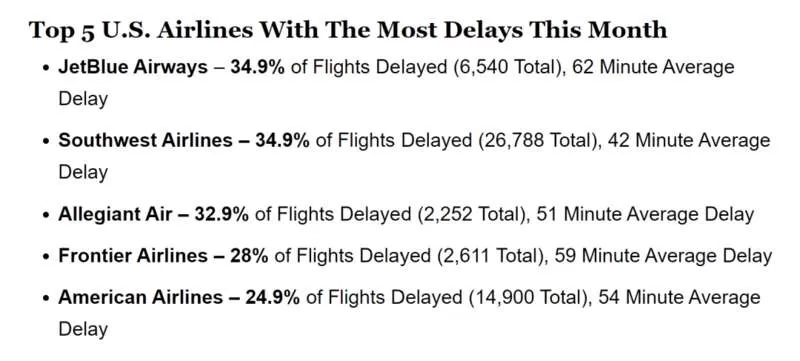
Task: Click the Allegiant Air bold name
Action: click(x=115, y=215)
